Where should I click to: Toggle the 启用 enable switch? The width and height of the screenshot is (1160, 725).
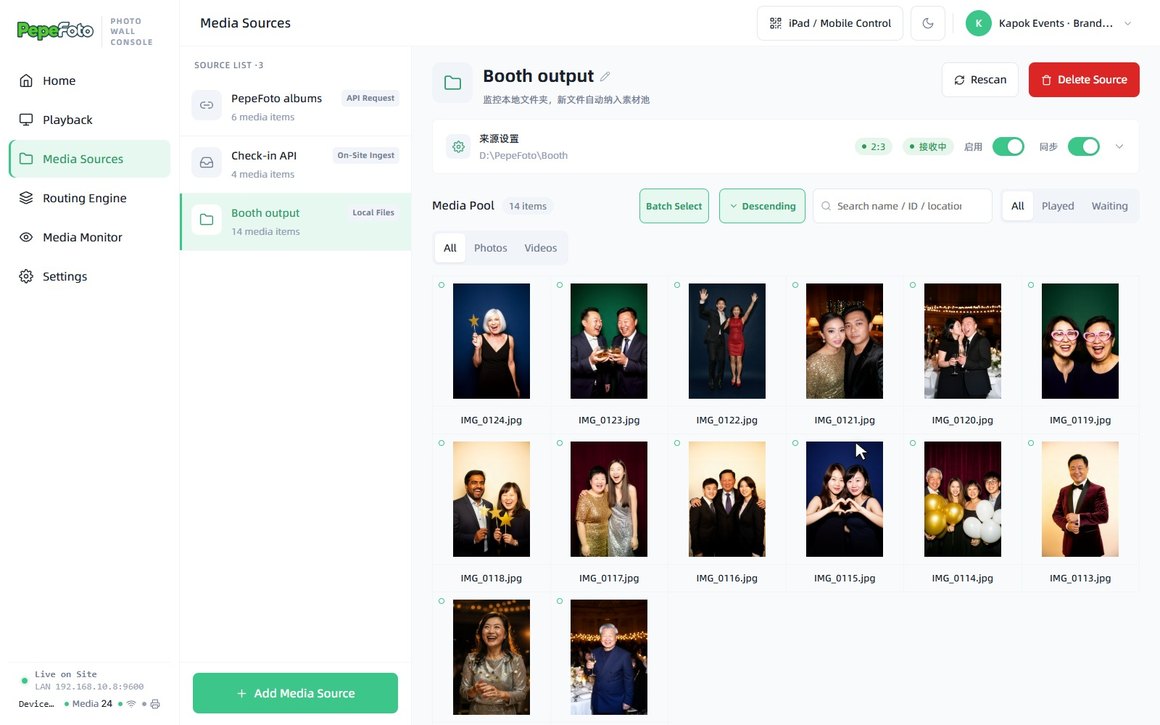[1008, 146]
